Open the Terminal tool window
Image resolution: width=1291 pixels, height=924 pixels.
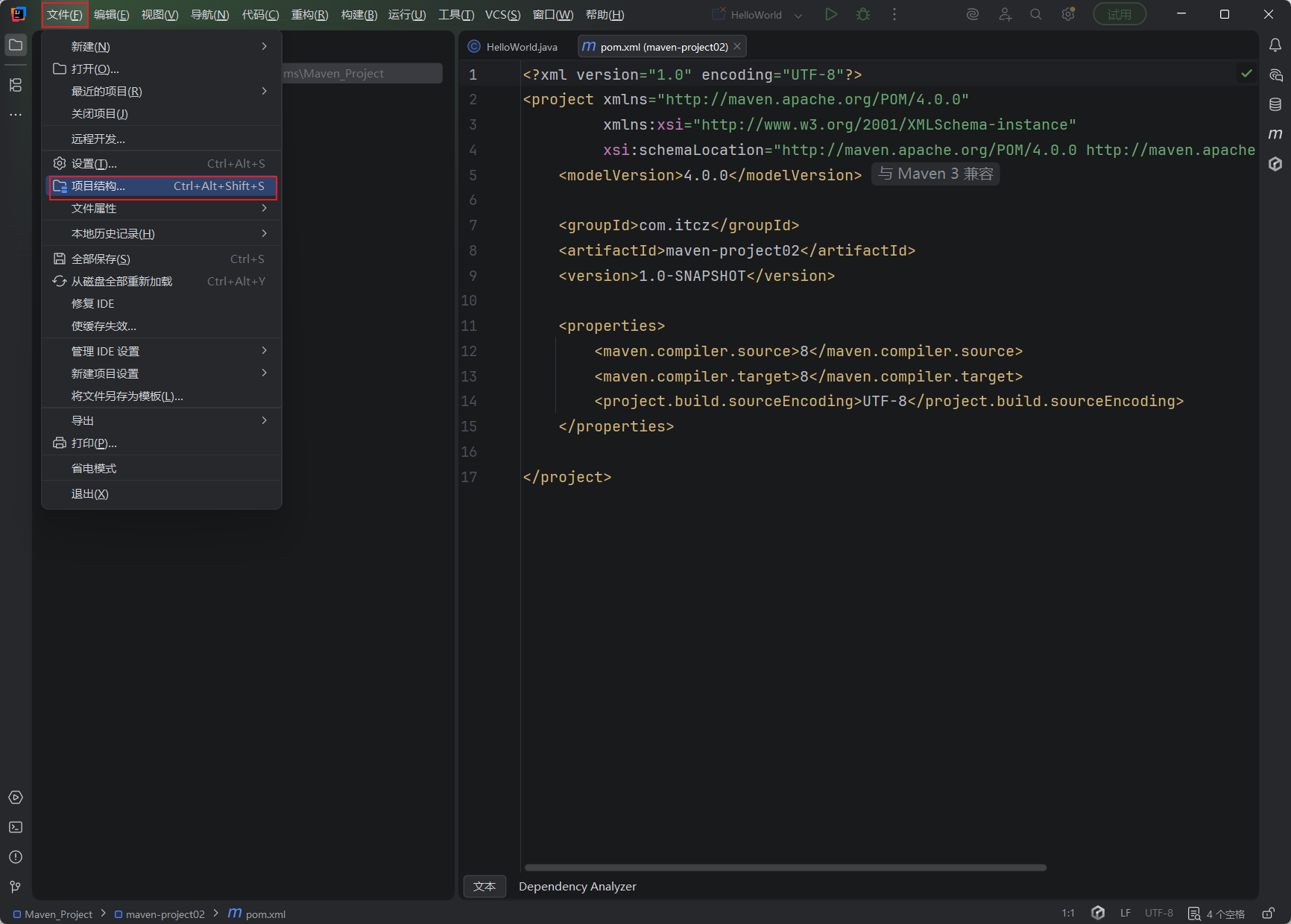(x=16, y=827)
